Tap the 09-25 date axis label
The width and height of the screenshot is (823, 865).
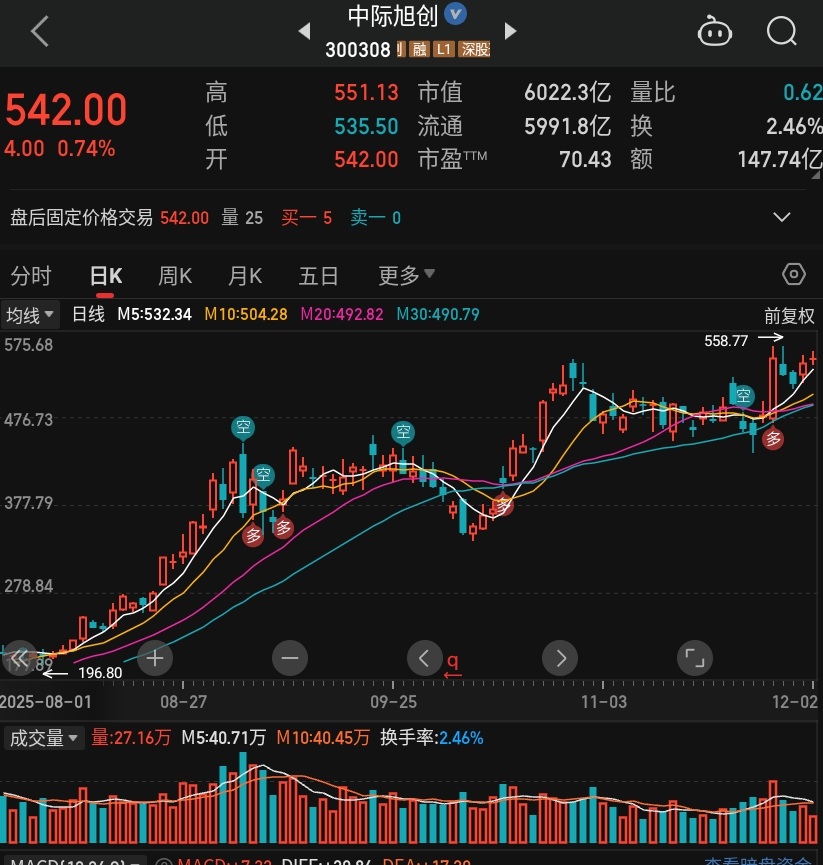(393, 702)
